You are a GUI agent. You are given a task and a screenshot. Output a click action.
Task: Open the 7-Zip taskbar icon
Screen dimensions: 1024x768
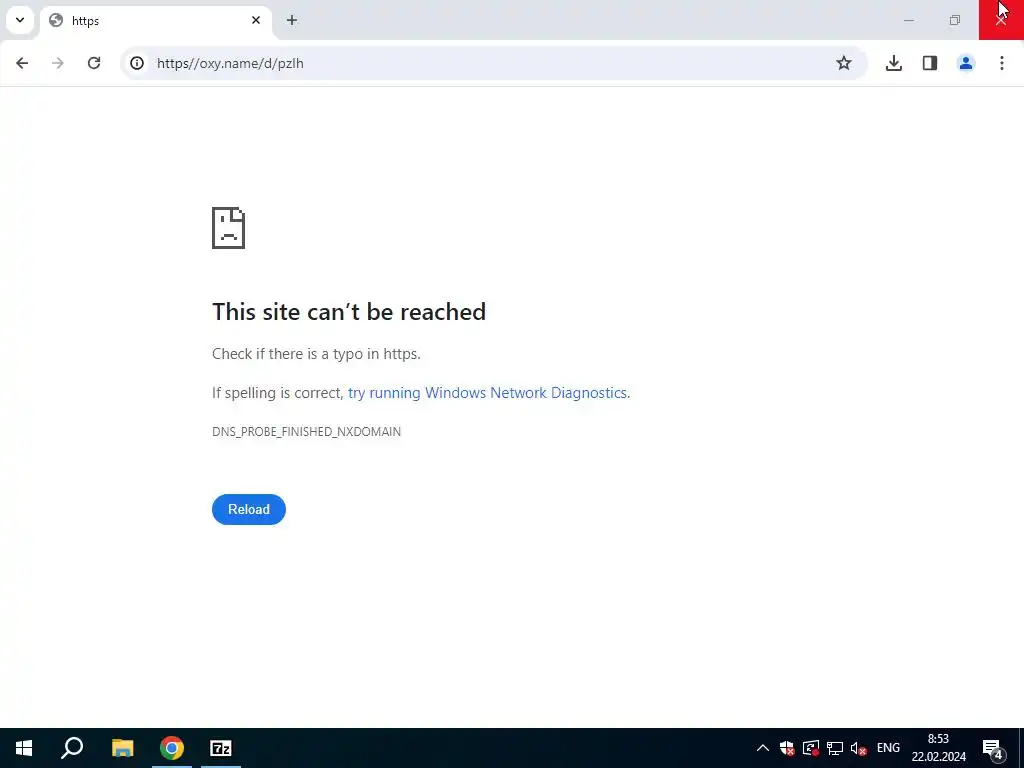221,748
